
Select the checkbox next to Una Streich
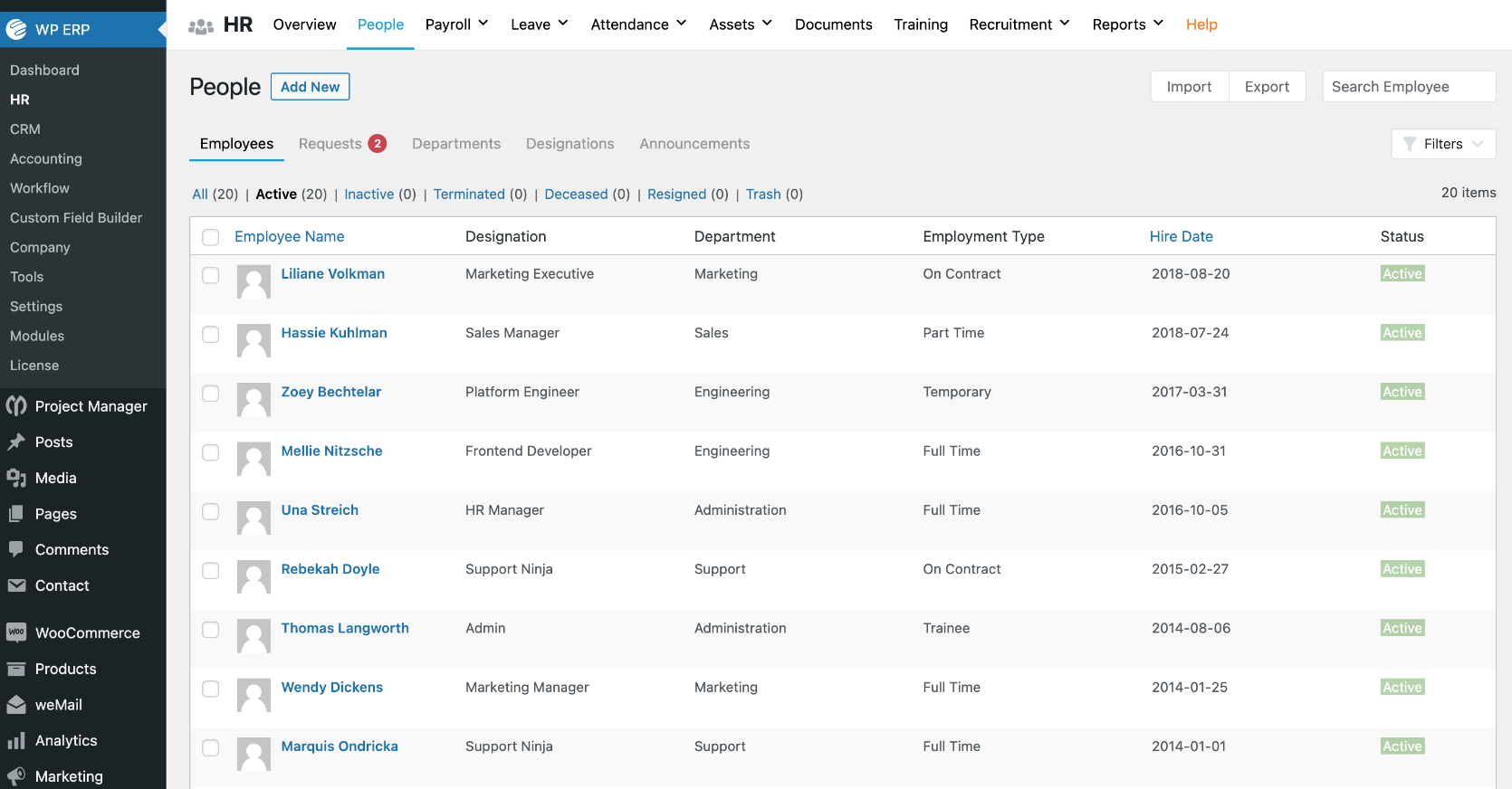tap(211, 511)
